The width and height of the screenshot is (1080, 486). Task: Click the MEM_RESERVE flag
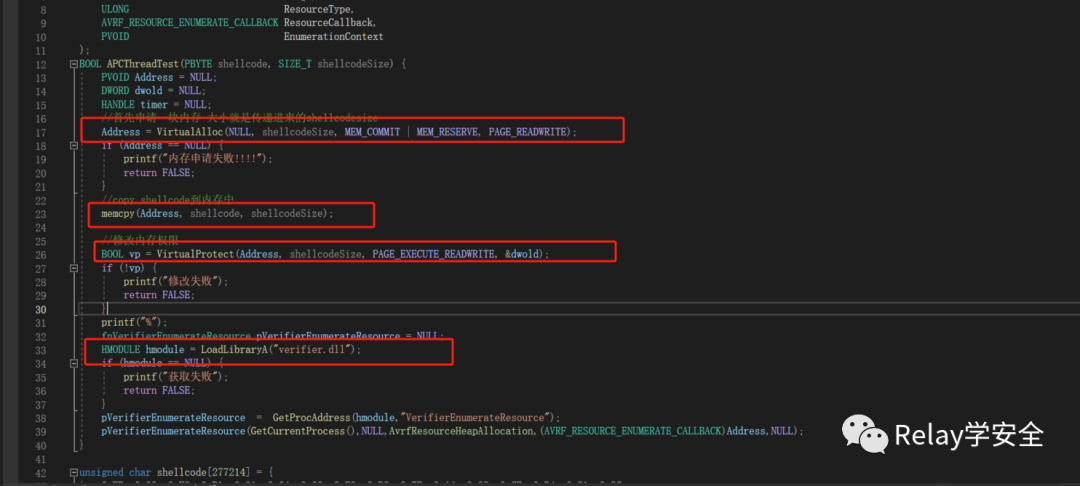pyautogui.click(x=447, y=131)
